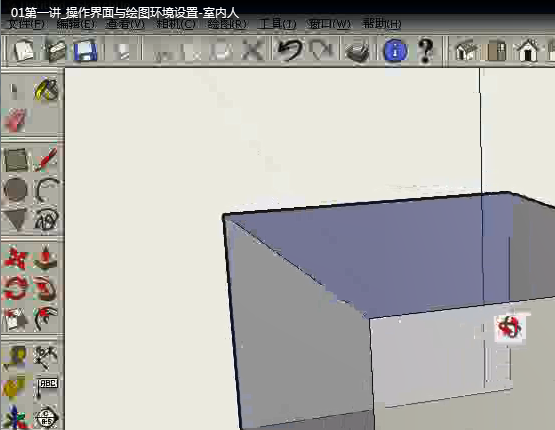
Task: Switch to Iso view house icon
Action: (465, 50)
